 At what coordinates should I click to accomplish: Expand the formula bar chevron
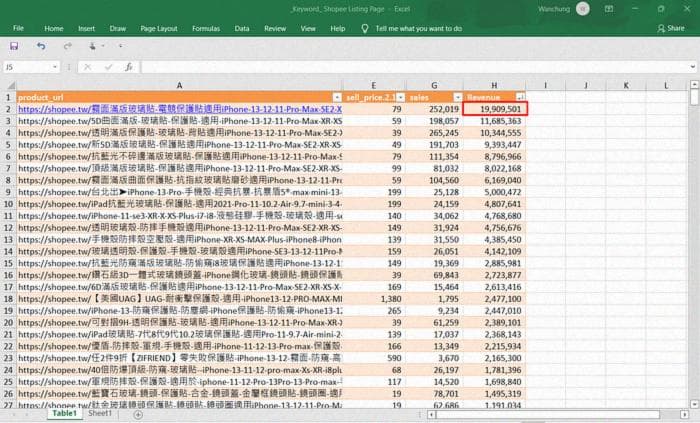pos(692,67)
